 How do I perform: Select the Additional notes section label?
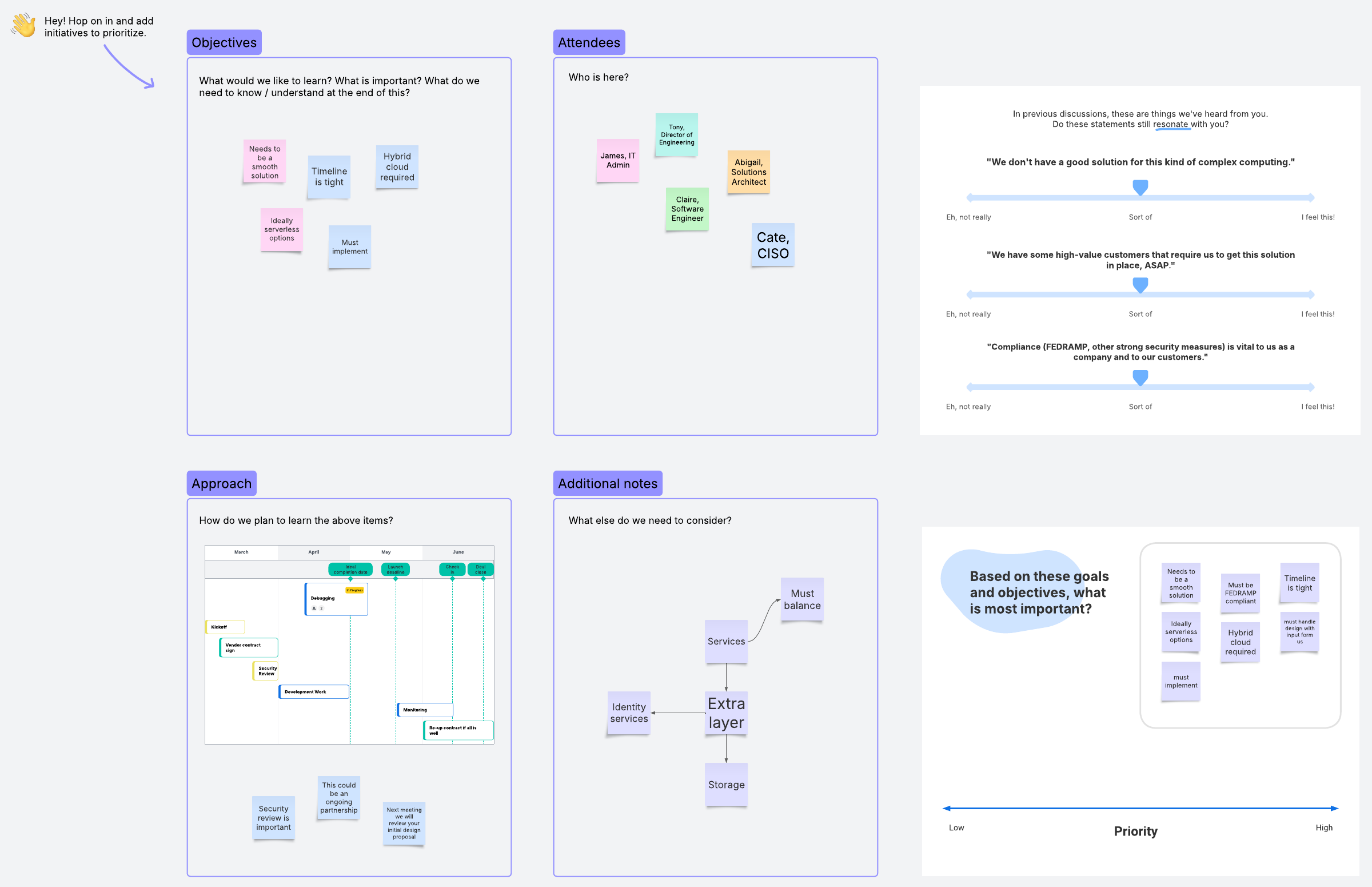(608, 483)
